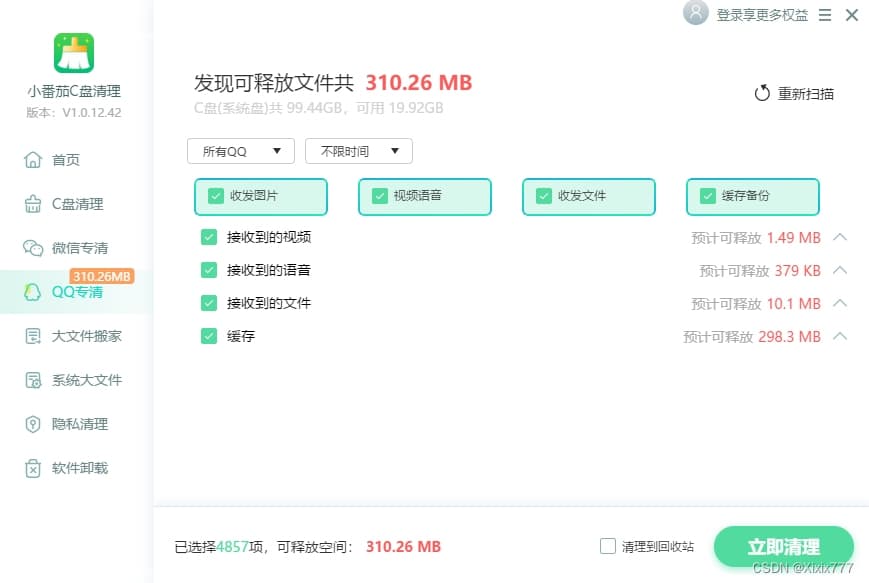Uncheck the 缓存备份 category checkbox
869x583 pixels.
(708, 196)
